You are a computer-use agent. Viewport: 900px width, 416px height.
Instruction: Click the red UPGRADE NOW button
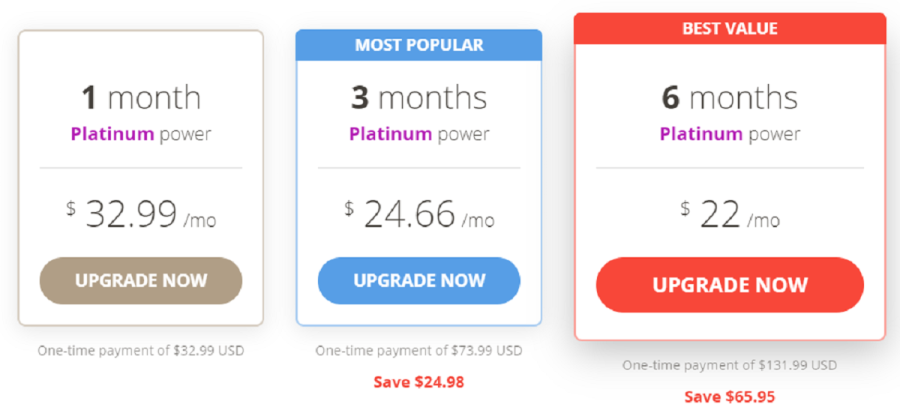tap(730, 285)
